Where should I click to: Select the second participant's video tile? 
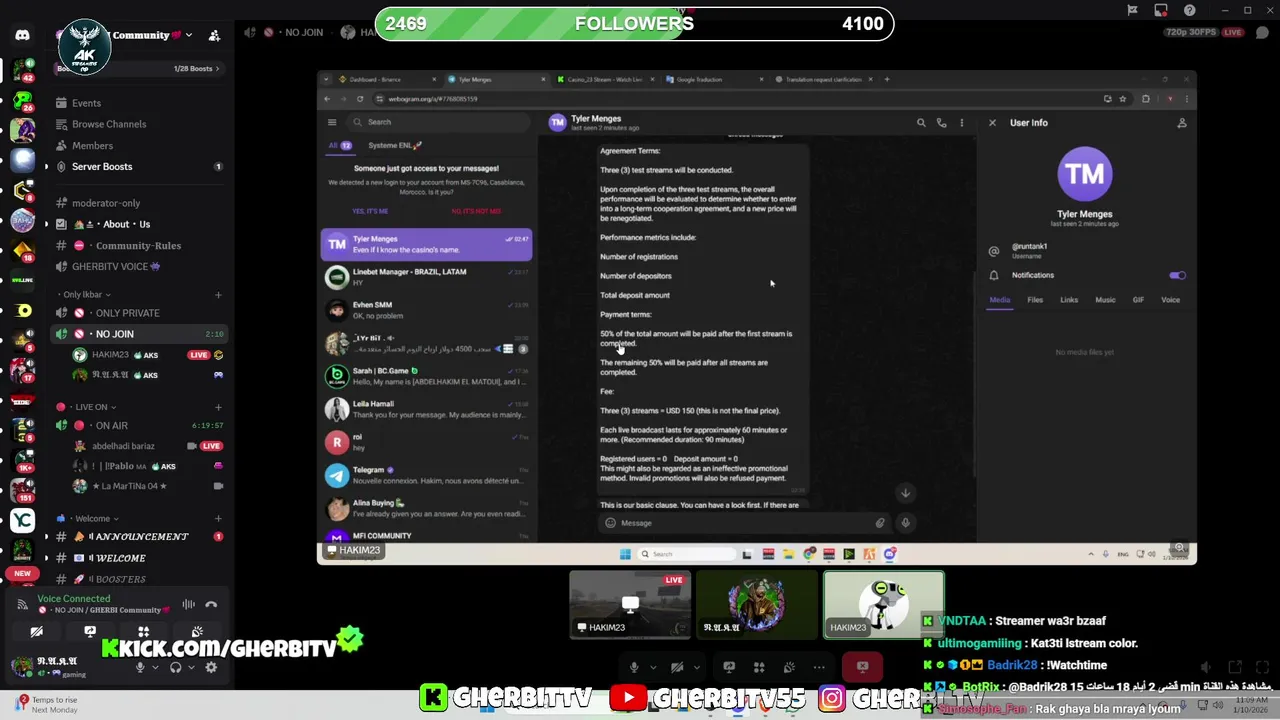tap(756, 605)
